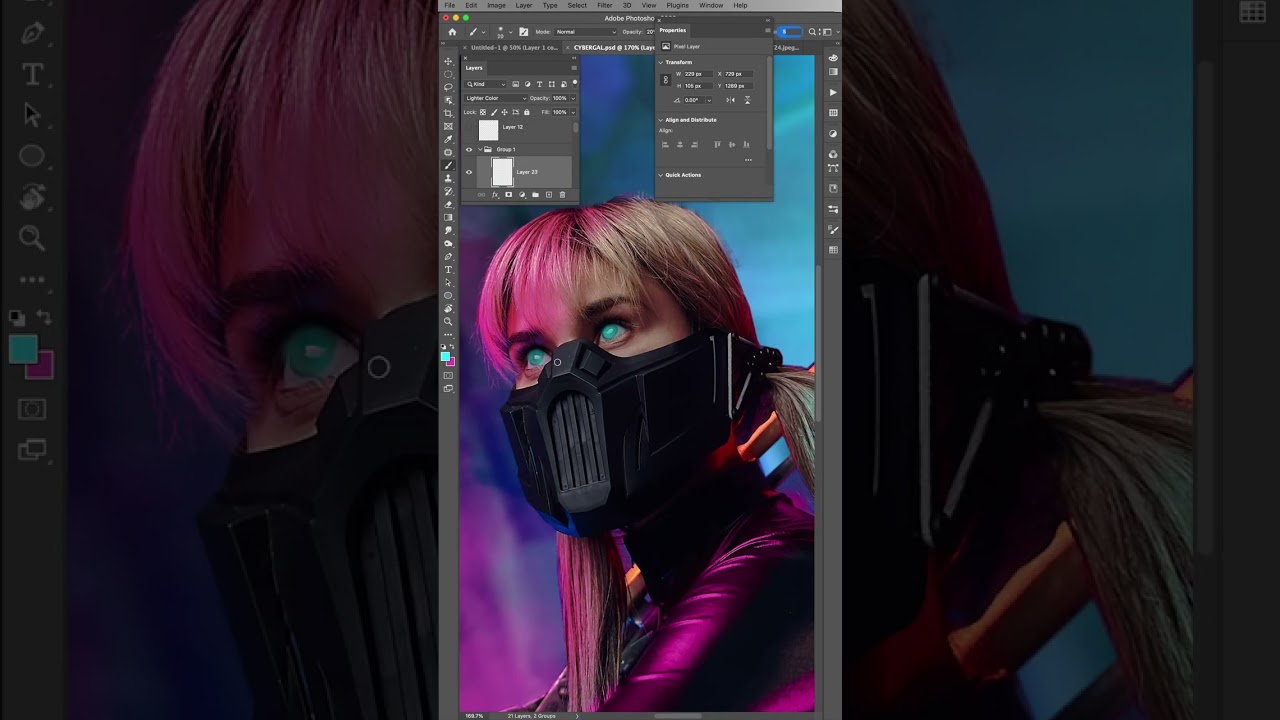Open the Kind filter dropdown

tap(487, 84)
